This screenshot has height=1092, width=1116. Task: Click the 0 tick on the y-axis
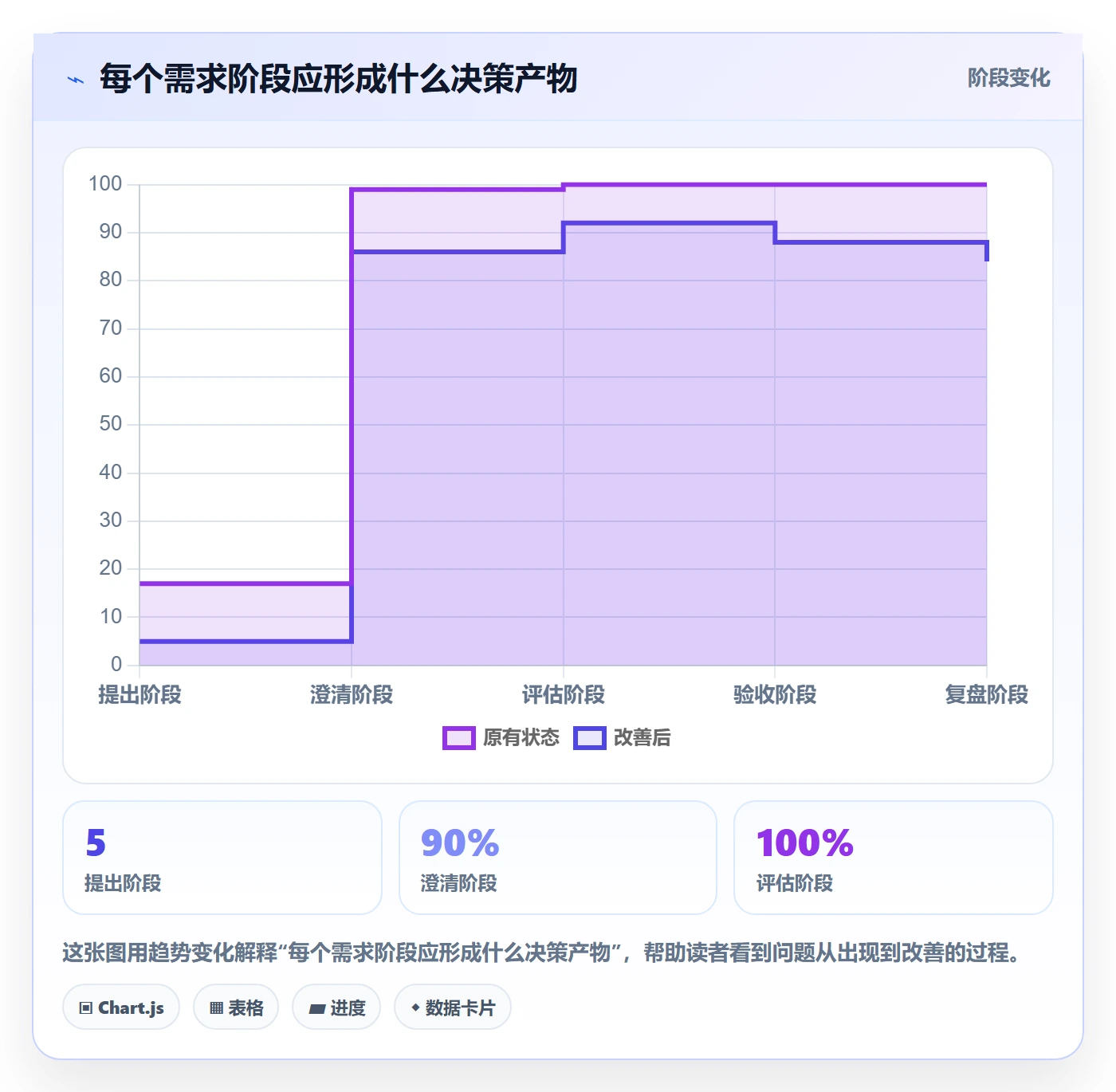[116, 664]
